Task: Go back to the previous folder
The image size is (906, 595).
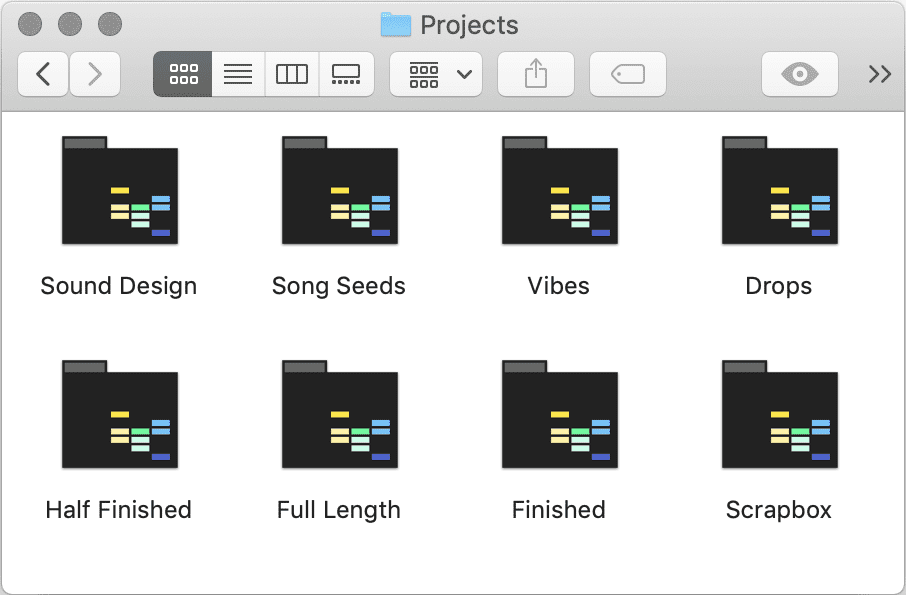Action: tap(43, 74)
